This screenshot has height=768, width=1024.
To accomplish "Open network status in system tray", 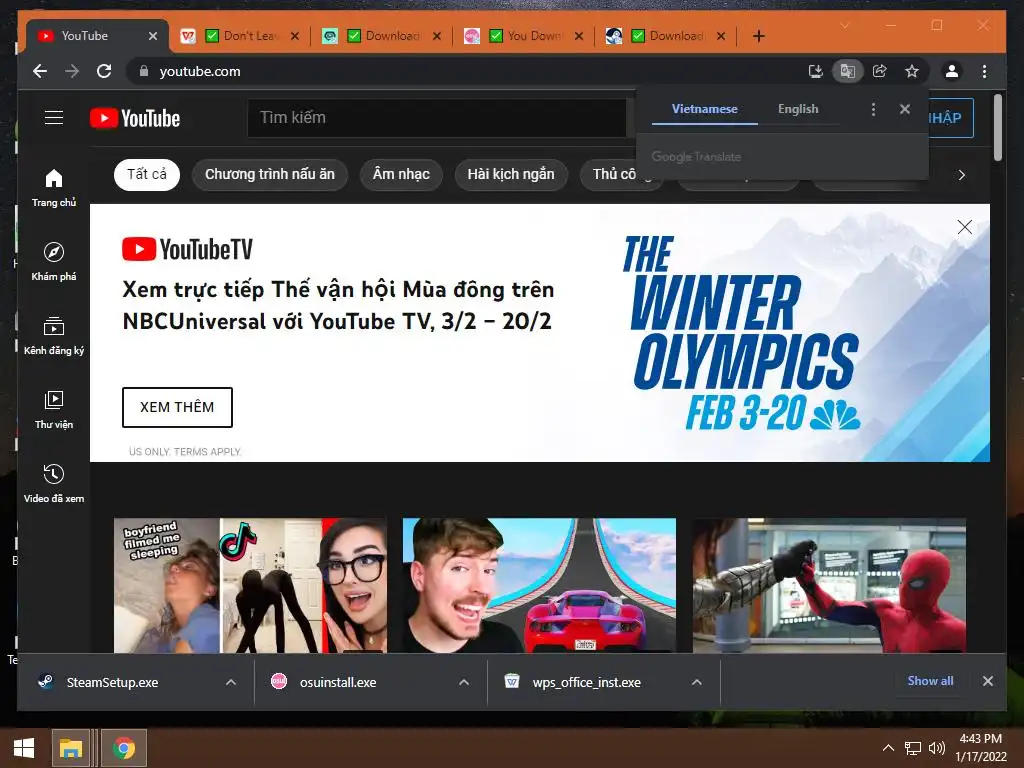I will pos(912,748).
